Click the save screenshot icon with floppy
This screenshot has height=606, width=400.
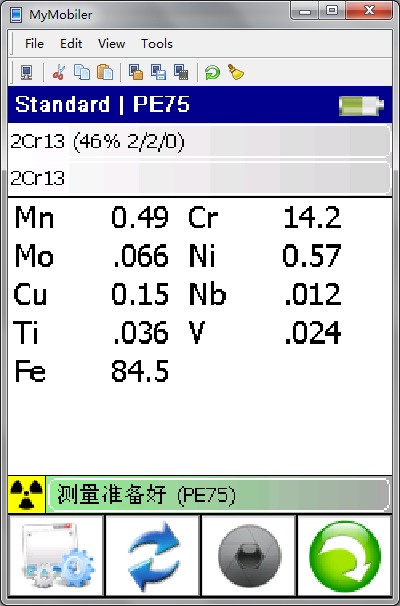(x=158, y=72)
